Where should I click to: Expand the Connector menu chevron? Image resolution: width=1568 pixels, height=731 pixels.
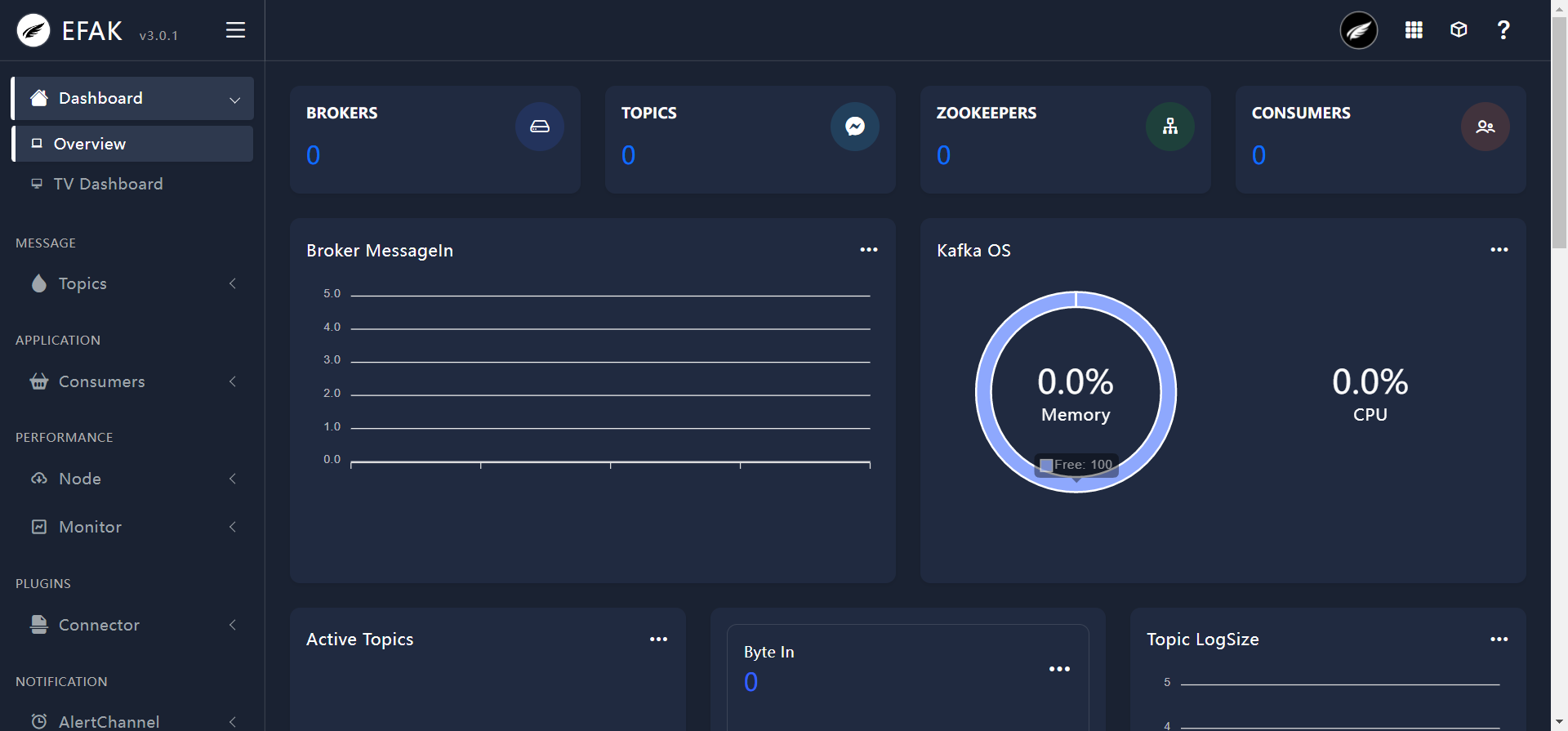233,625
